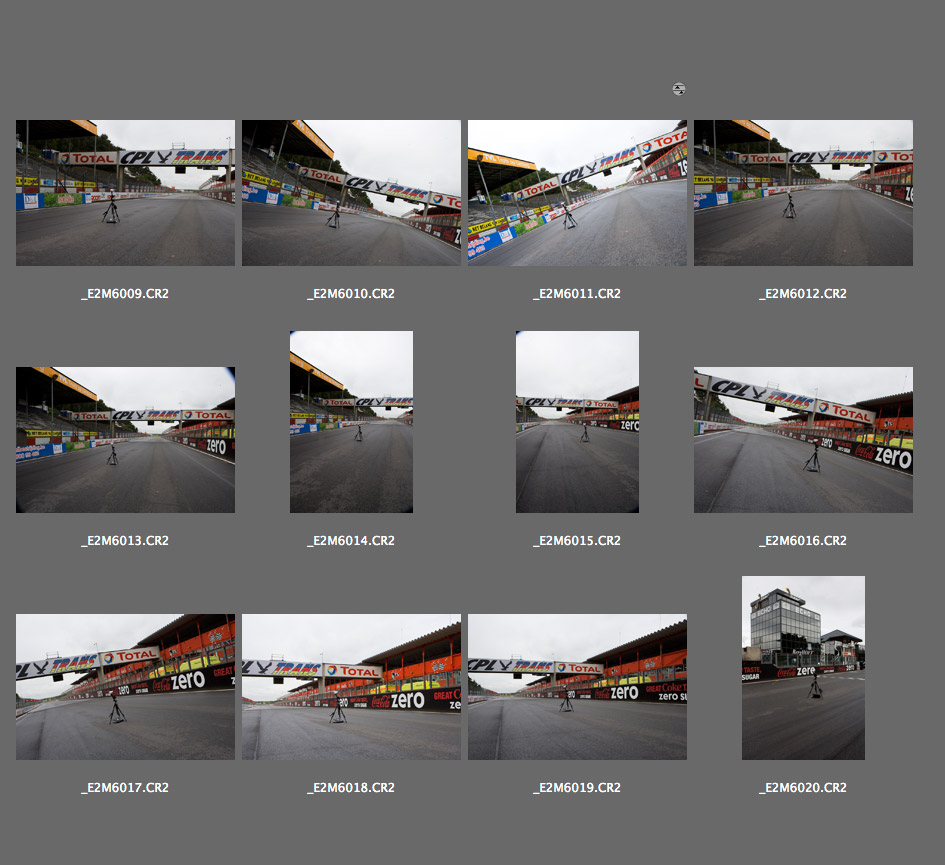The height and width of the screenshot is (865, 945).
Task: Select the building photo _E2M6020.CR2
Action: (803, 668)
